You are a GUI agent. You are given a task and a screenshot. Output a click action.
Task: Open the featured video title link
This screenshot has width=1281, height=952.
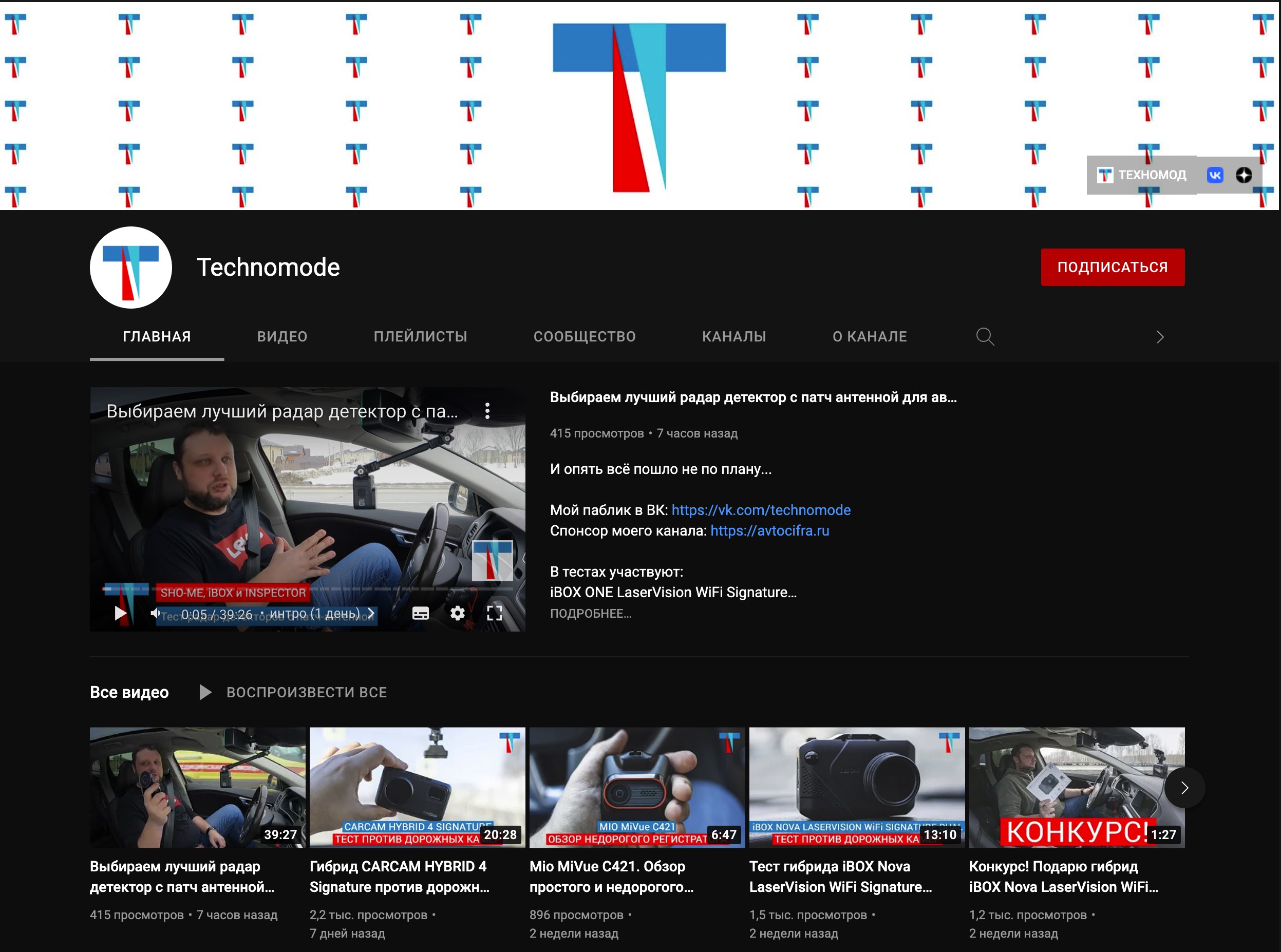tap(753, 397)
